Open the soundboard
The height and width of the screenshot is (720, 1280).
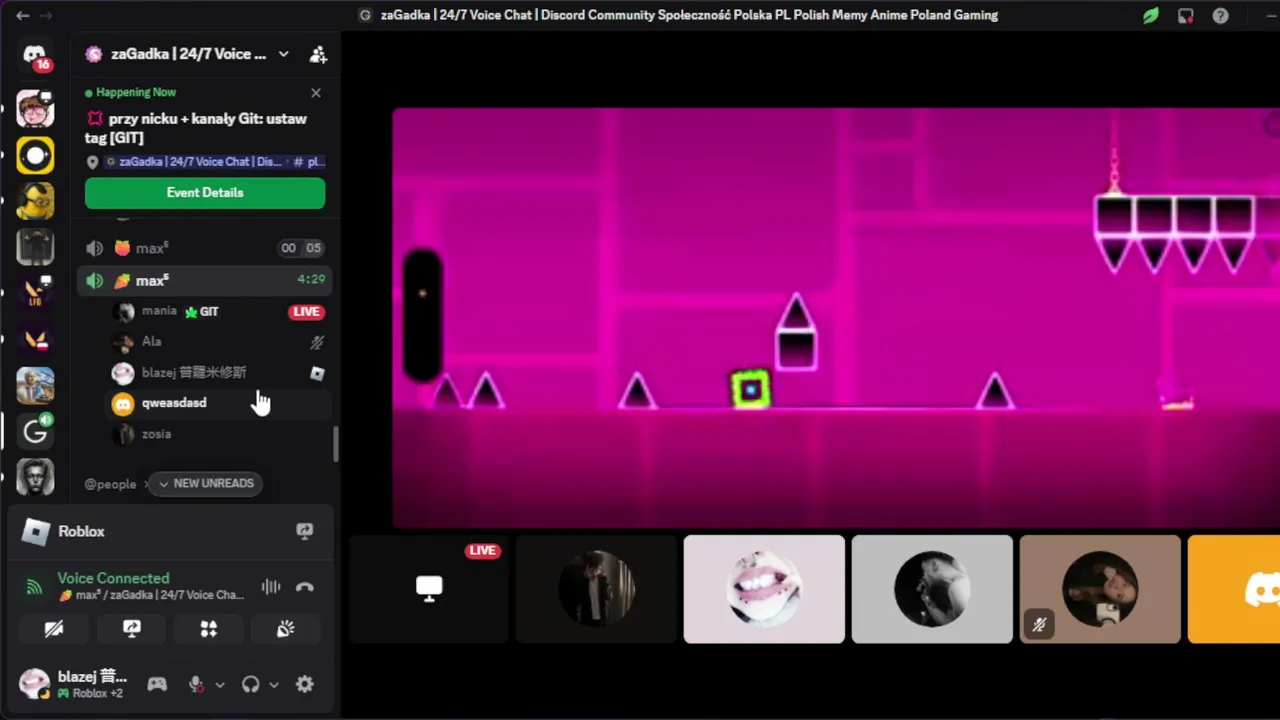pos(286,629)
